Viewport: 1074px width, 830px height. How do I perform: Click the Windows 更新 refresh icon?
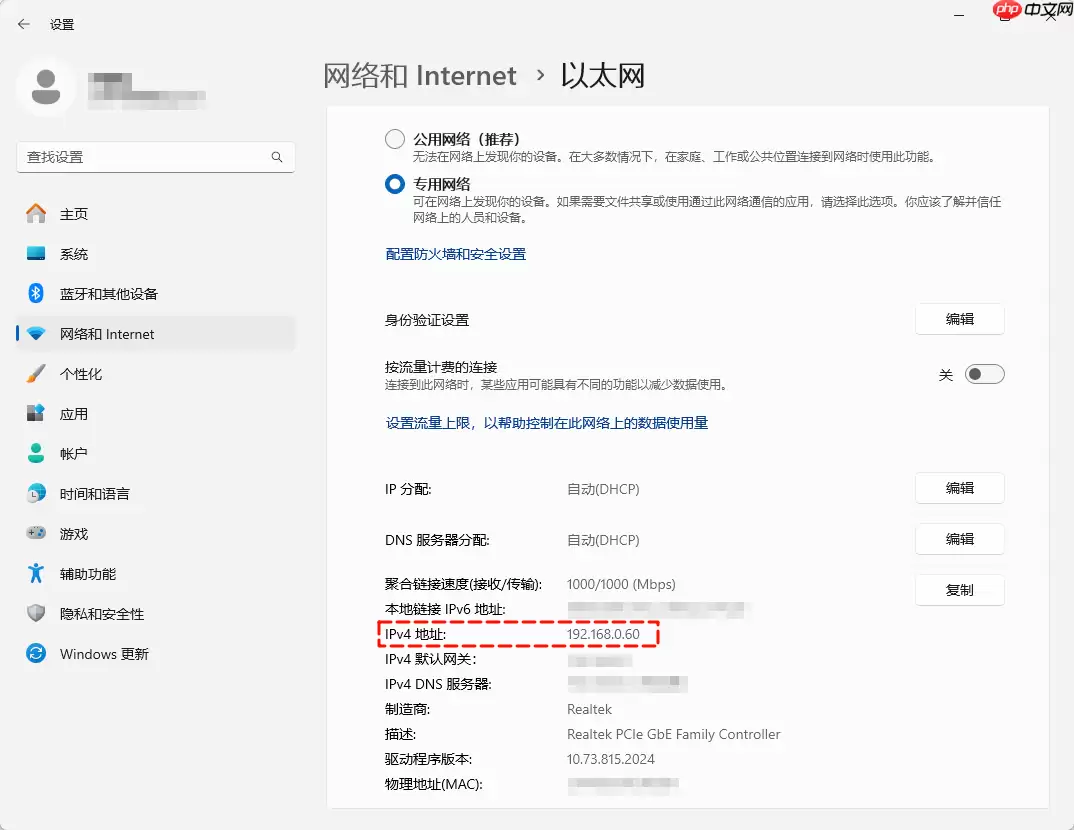(x=36, y=653)
